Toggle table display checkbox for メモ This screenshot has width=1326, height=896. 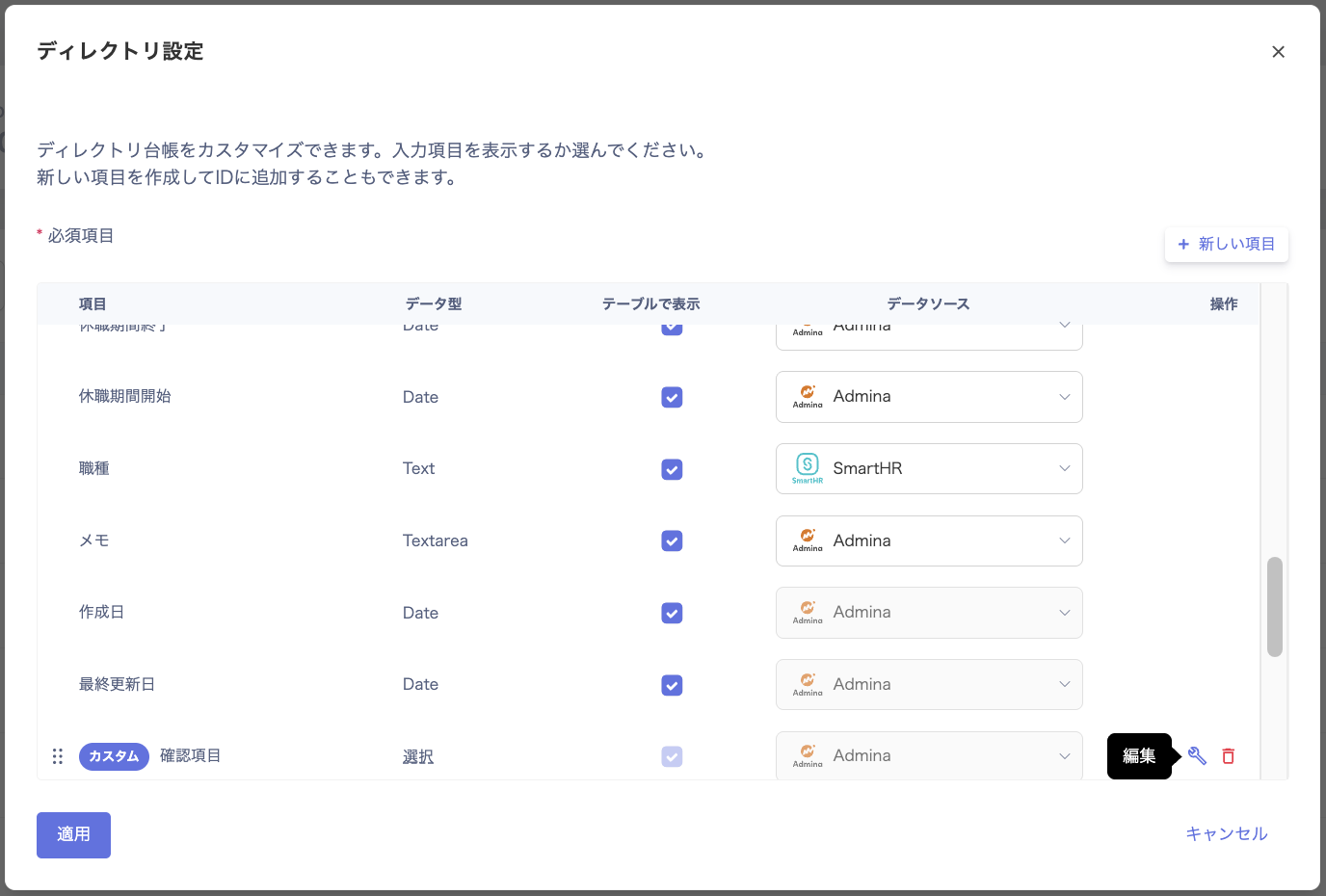pyautogui.click(x=672, y=541)
